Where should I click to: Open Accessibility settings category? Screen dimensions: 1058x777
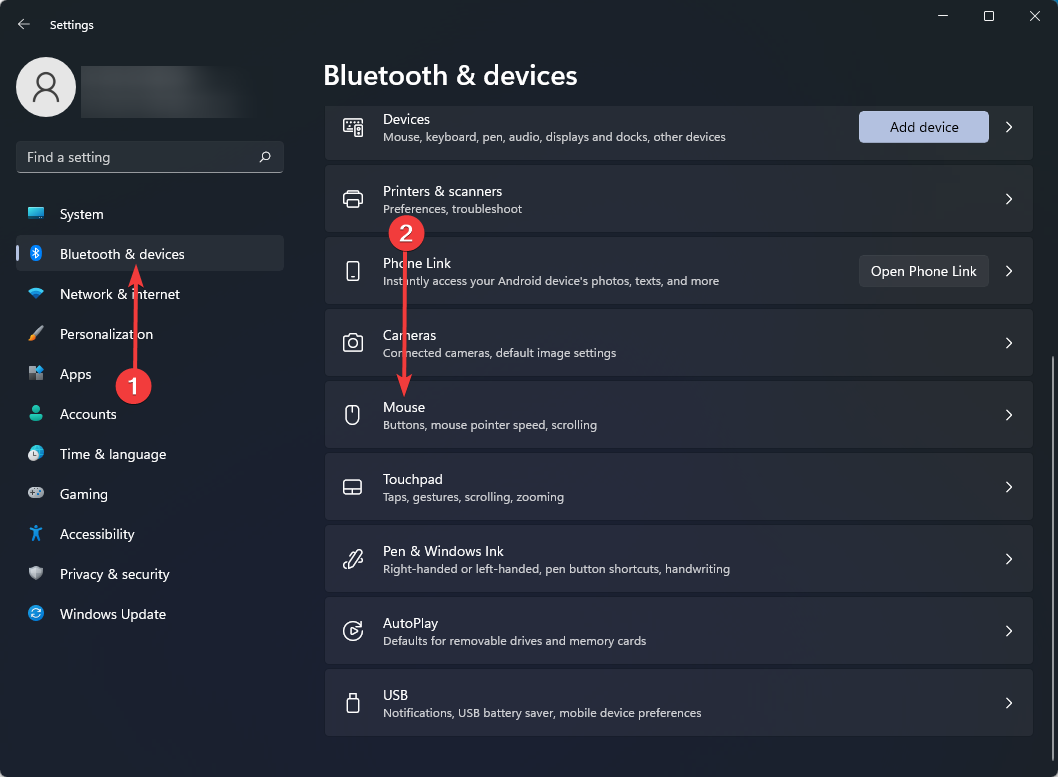[96, 534]
